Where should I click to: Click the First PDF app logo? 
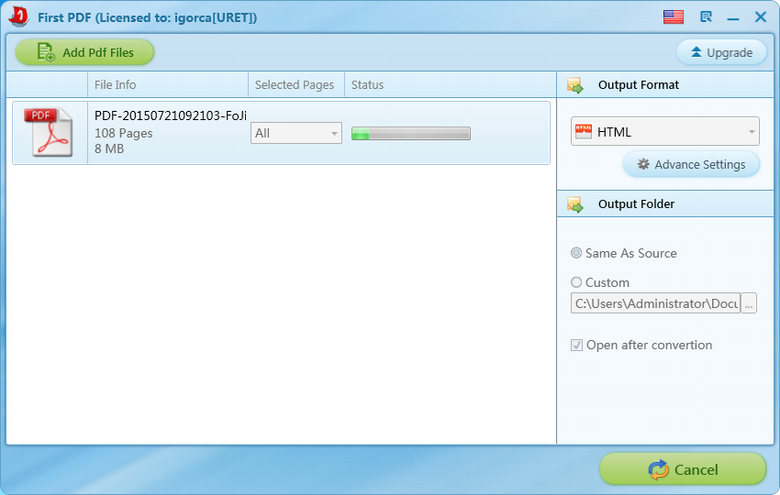tap(19, 16)
